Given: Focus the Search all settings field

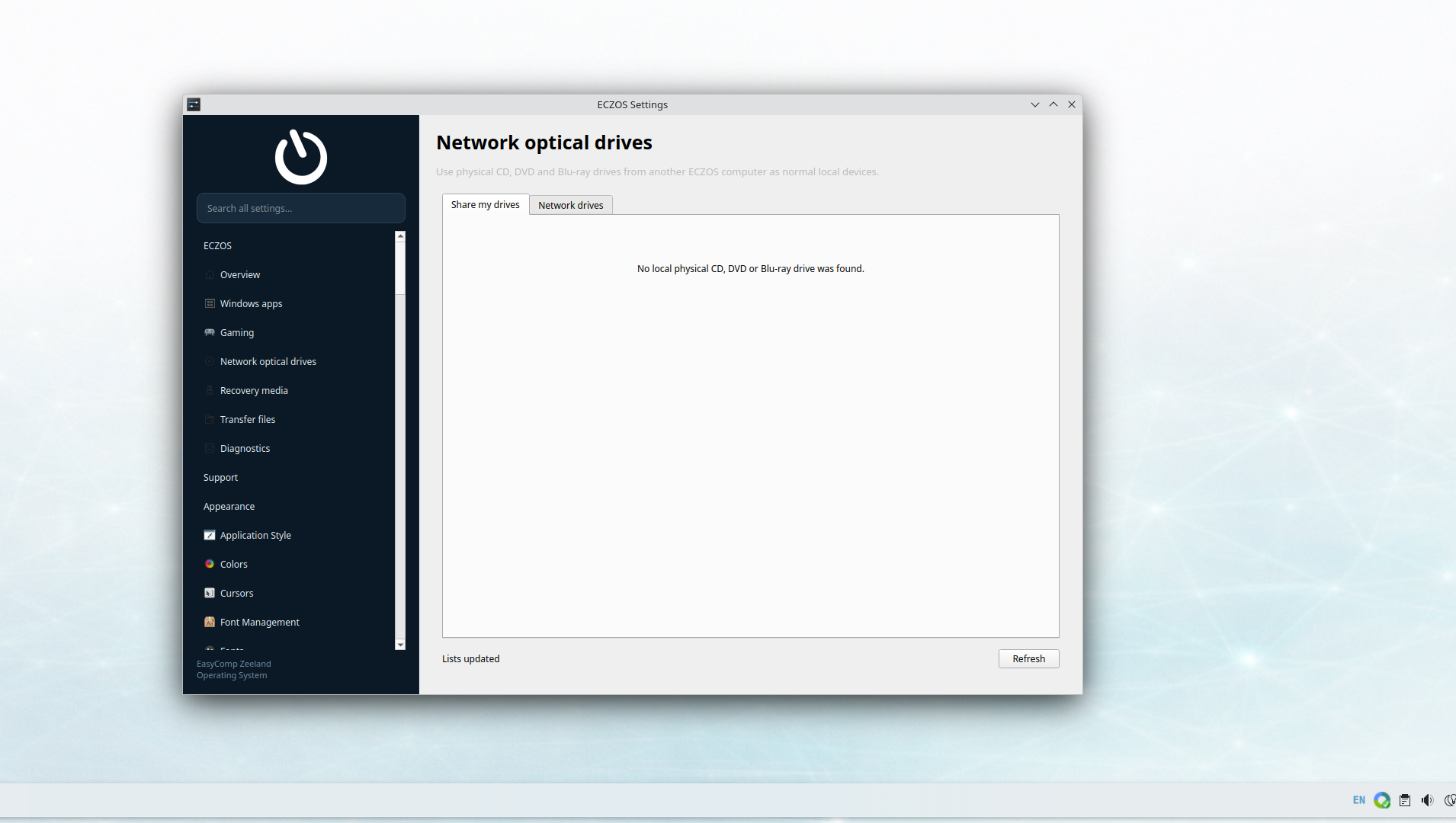Looking at the screenshot, I should click(301, 209).
